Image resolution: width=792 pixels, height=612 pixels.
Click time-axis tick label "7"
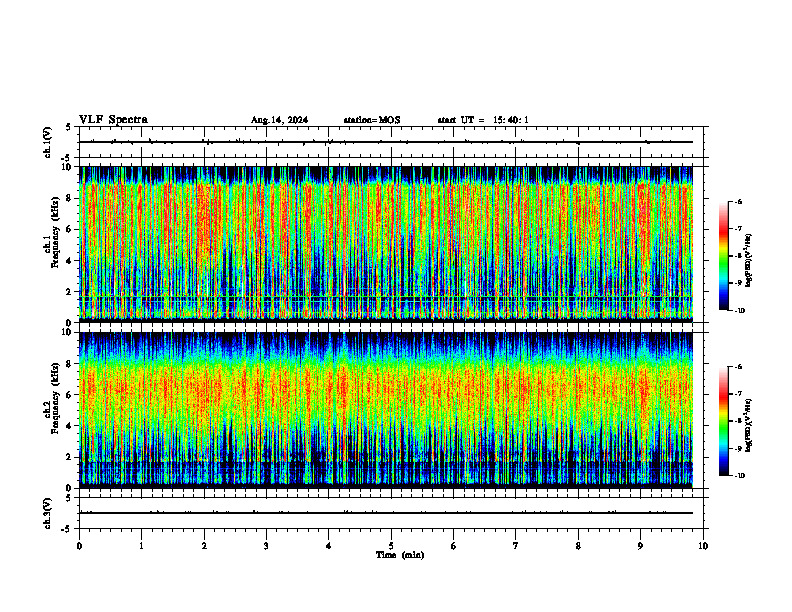point(516,546)
